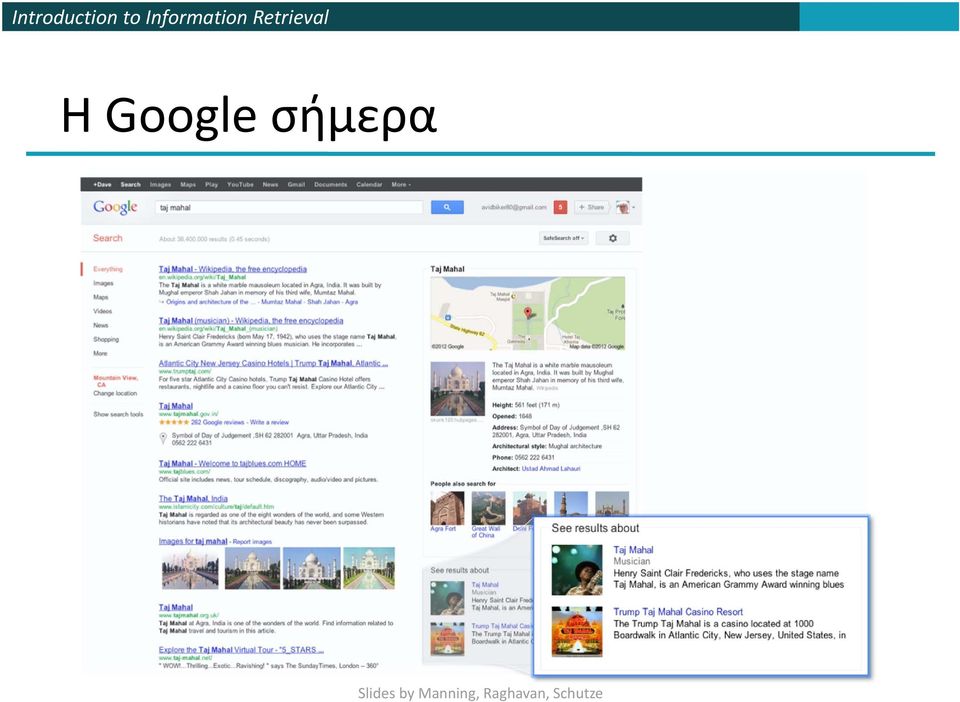Click Show search tools
Viewport: 960px width, 702px height.
click(x=118, y=414)
